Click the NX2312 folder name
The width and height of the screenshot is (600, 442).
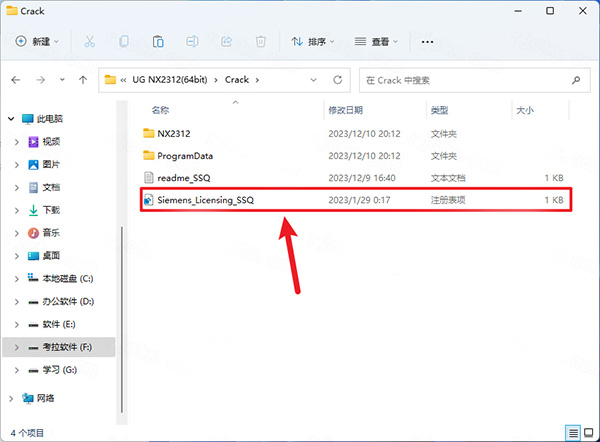(174, 134)
